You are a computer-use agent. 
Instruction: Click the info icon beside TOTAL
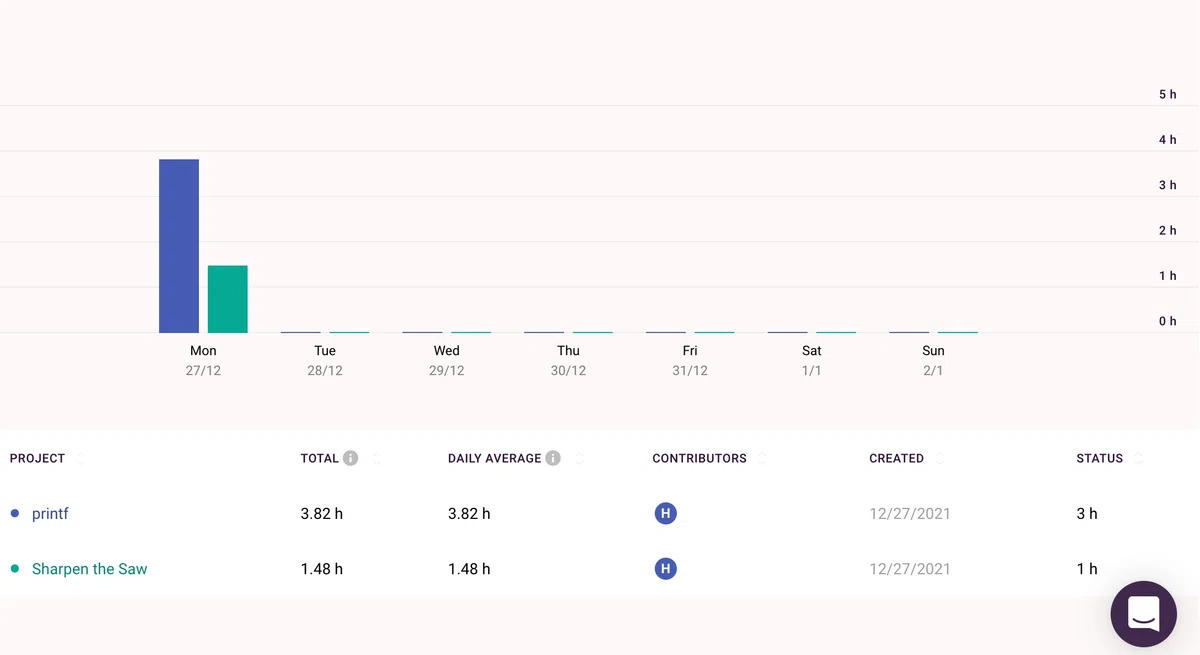[350, 458]
